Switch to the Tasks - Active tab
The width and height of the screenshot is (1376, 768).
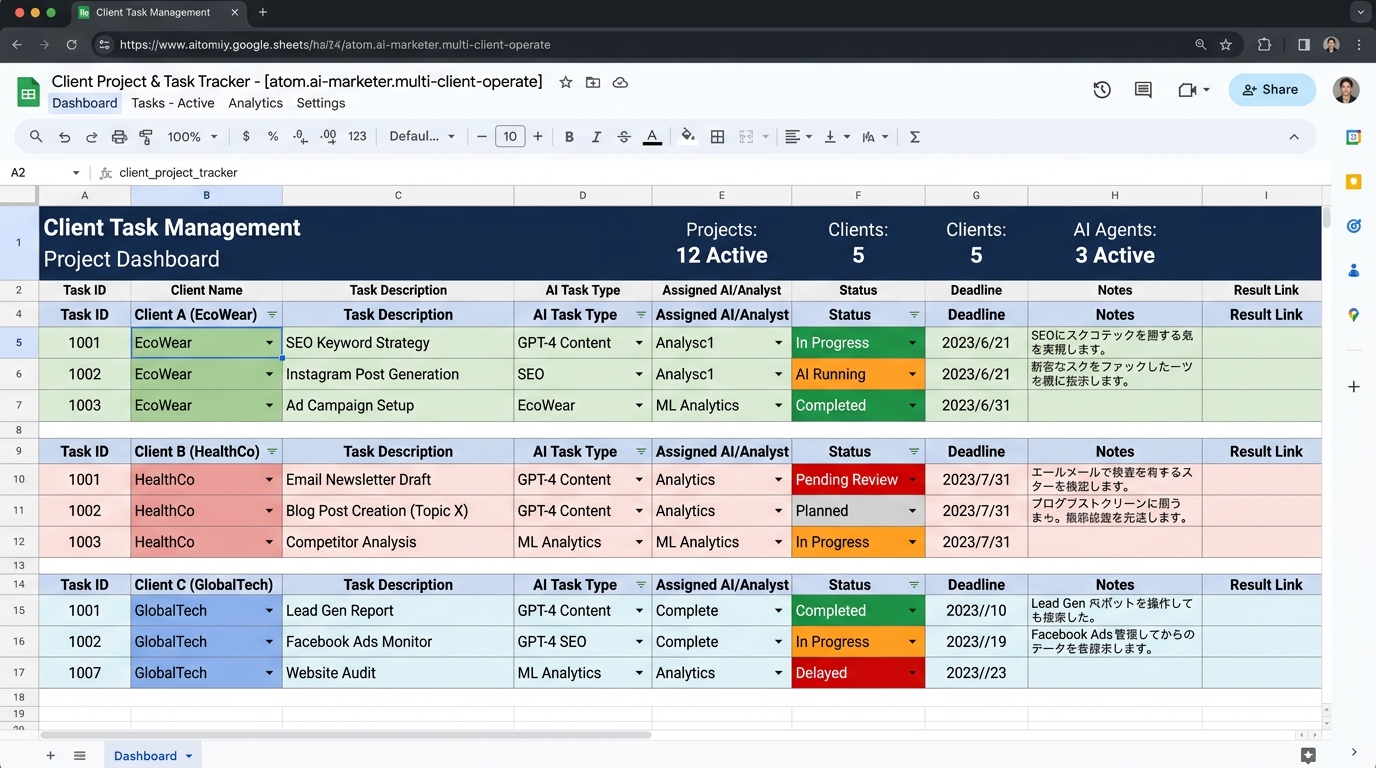[x=173, y=103]
